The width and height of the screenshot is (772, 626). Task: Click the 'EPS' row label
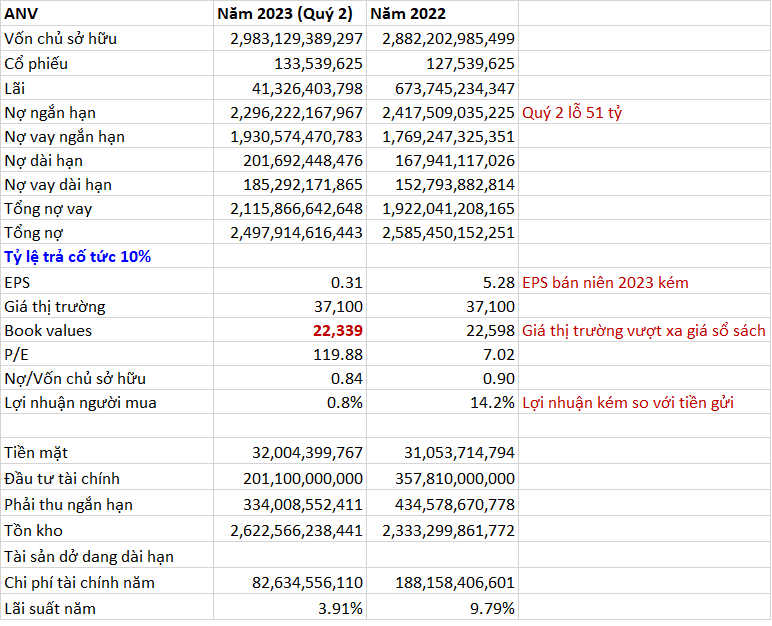tap(17, 283)
